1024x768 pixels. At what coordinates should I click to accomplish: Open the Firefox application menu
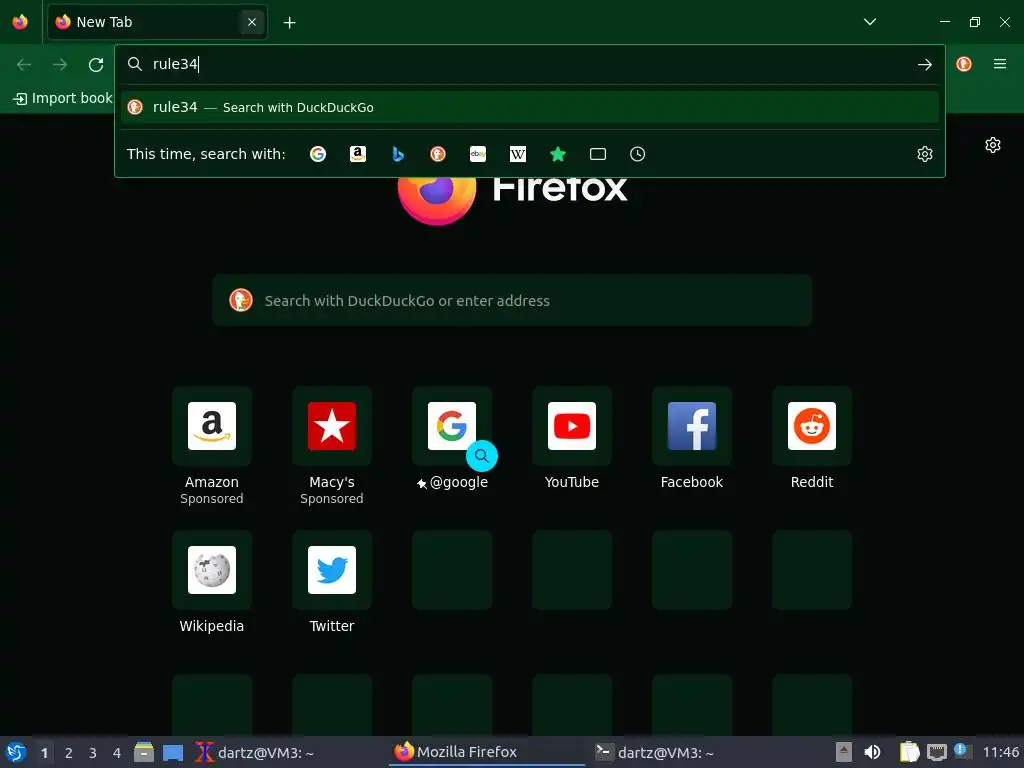1000,64
